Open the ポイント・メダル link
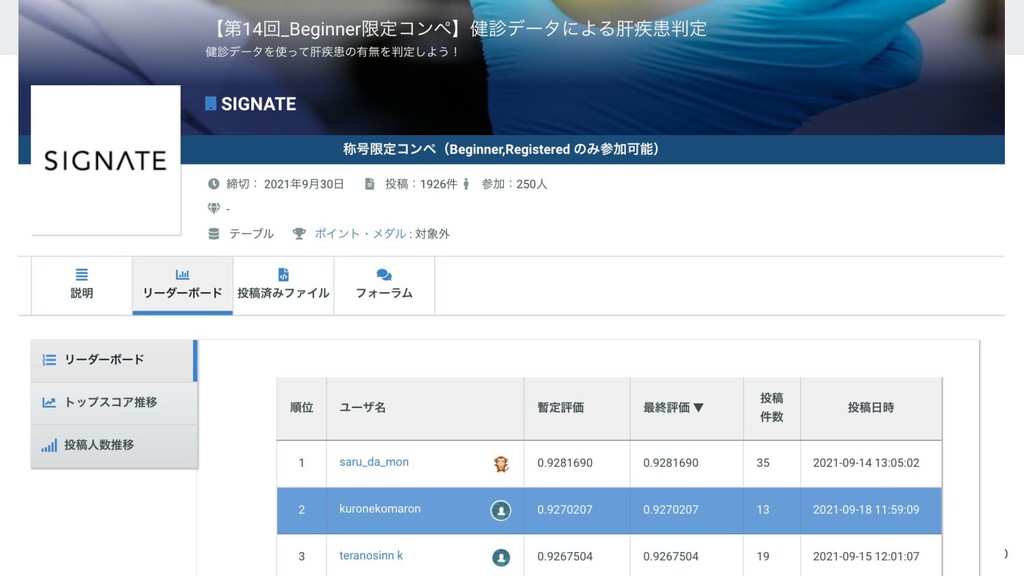 (360, 234)
